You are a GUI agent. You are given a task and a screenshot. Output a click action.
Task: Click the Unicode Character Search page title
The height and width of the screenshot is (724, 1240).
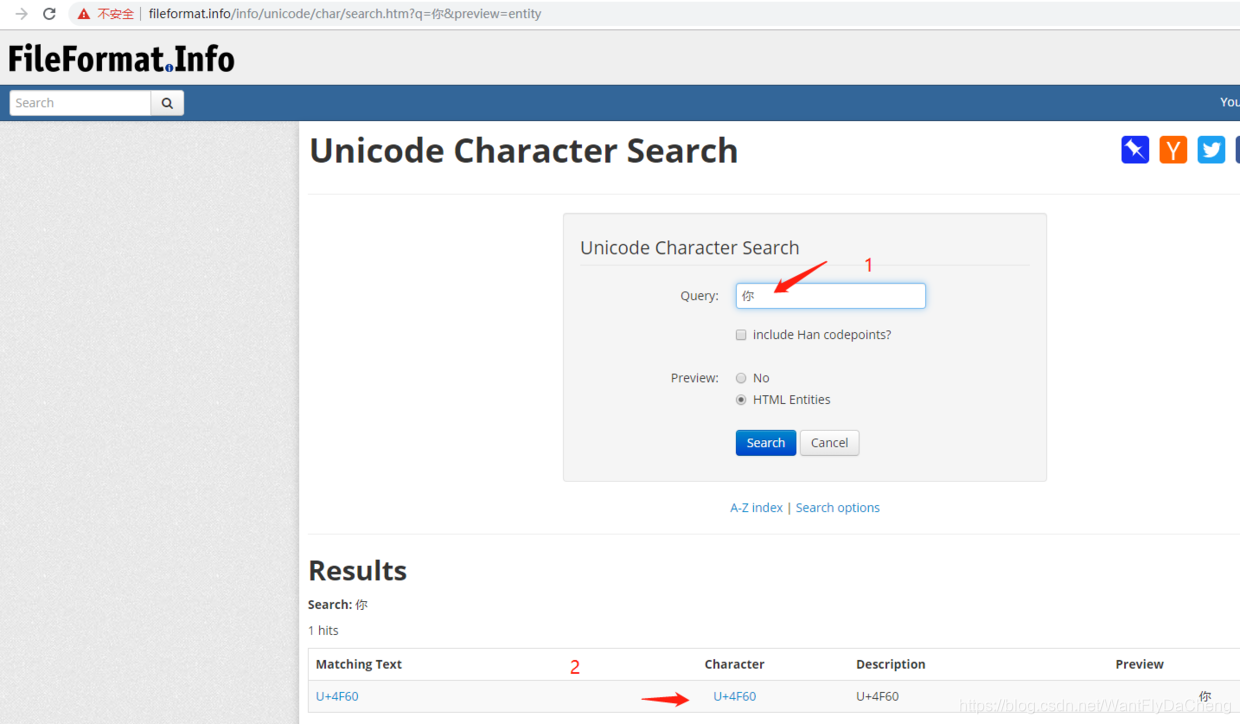tap(524, 151)
